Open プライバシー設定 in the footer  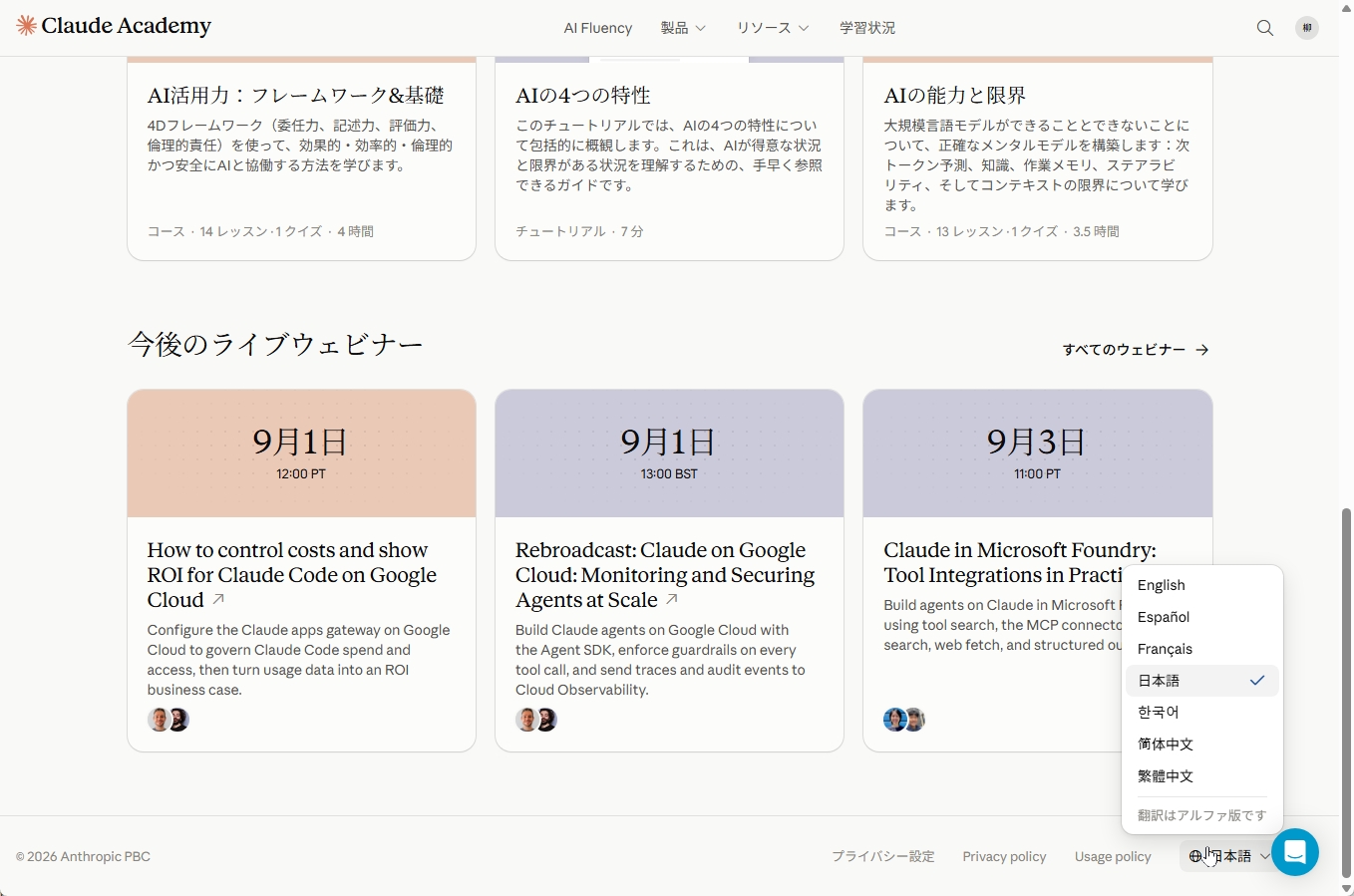click(883, 856)
